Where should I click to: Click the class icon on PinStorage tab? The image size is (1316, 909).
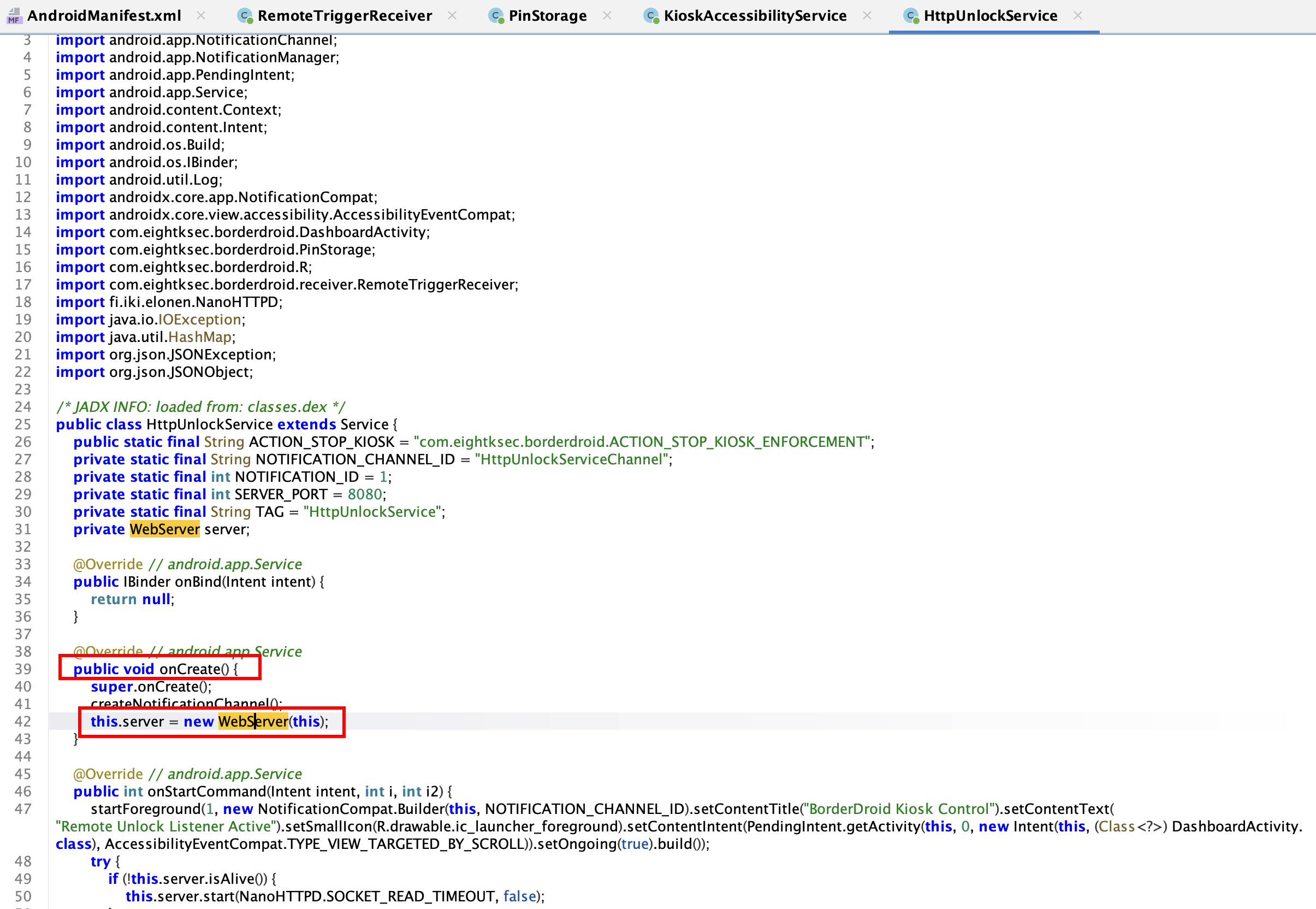click(x=496, y=16)
